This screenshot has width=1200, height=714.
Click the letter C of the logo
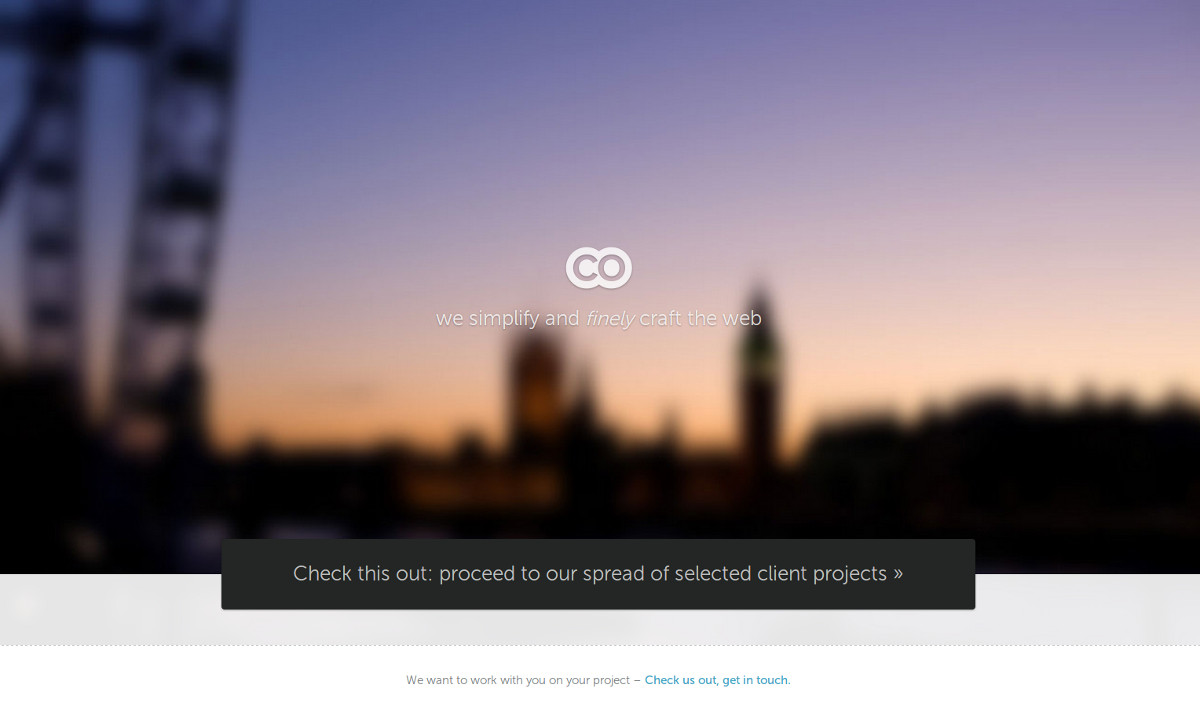click(584, 268)
